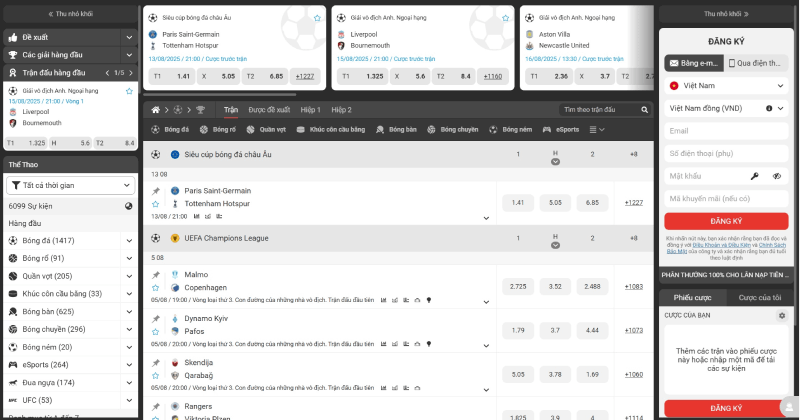Select Quần vợt in sports toolbar
This screenshot has width=800, height=420.
(x=266, y=130)
